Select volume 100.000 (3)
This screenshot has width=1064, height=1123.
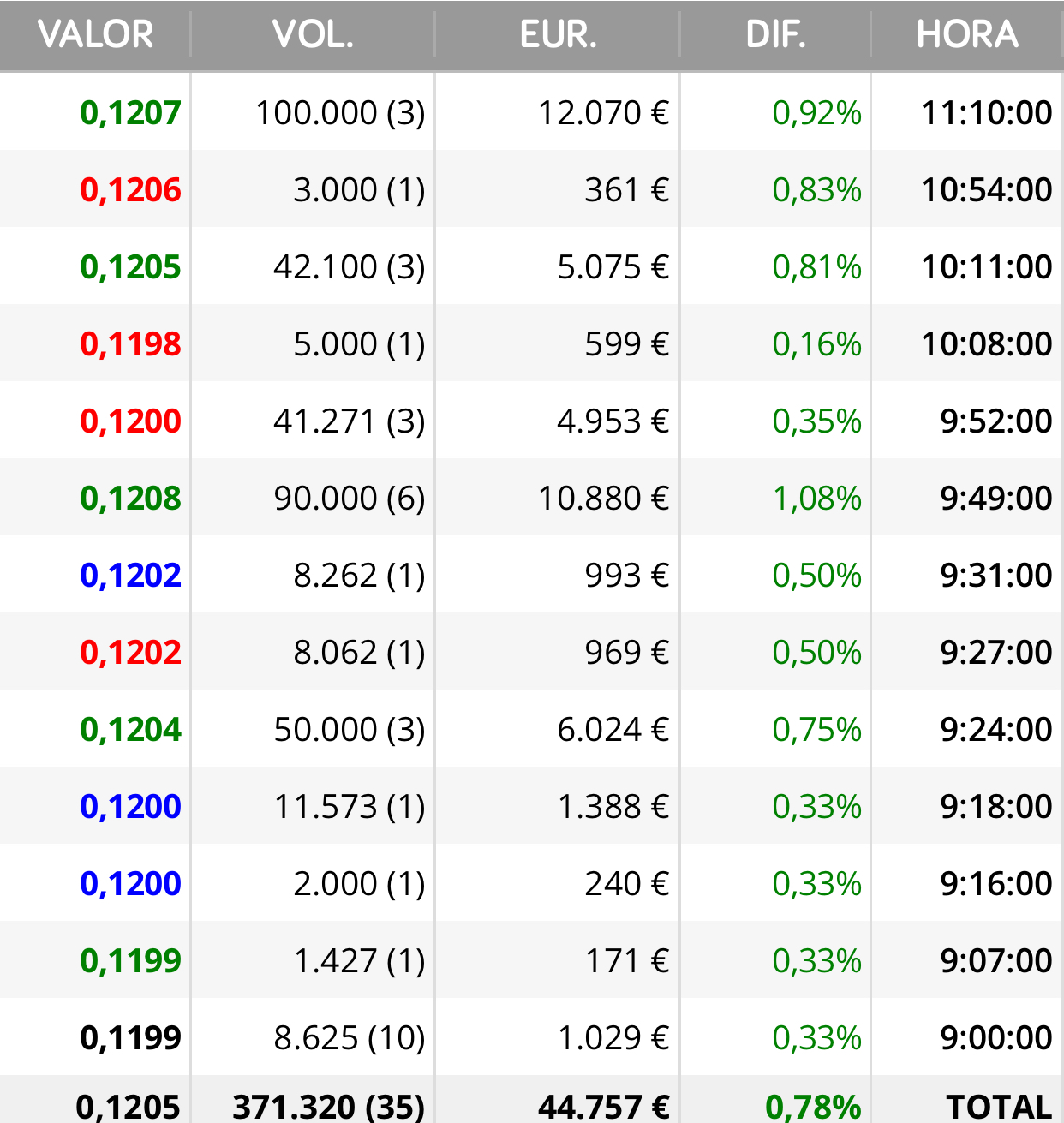[x=340, y=113]
